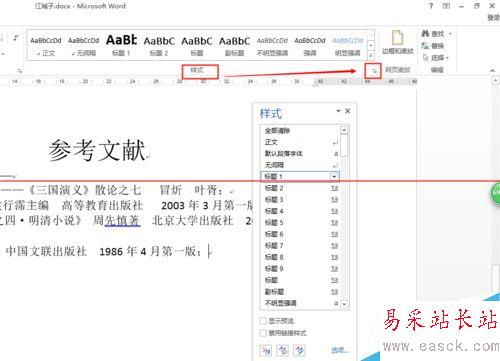Apply the 不明显强调 gallery style

(272, 46)
